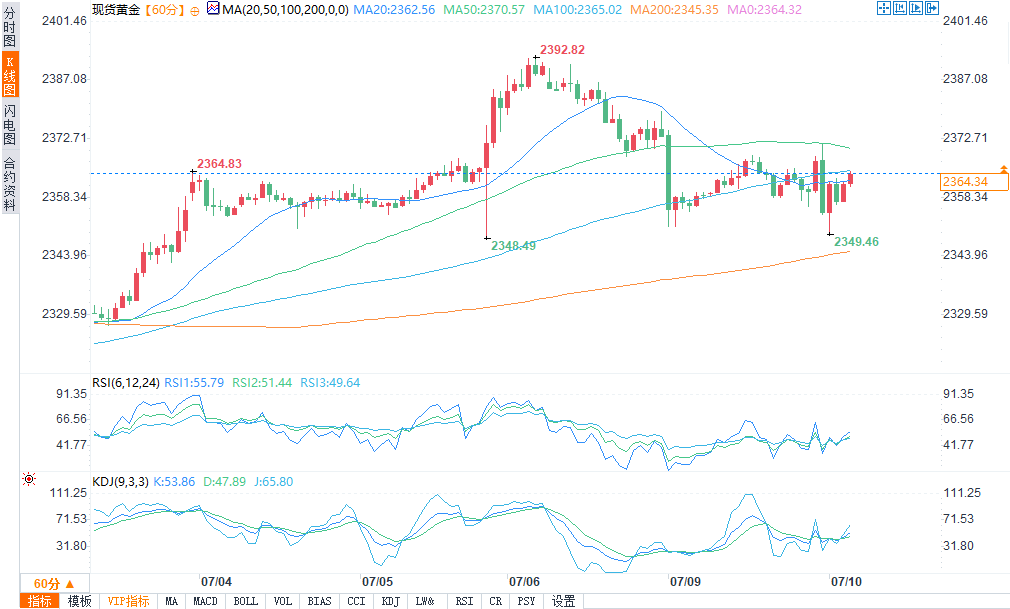This screenshot has height=609, width=1010.
Task: Toggle the crosshair cursor icon
Action: pos(884,8)
